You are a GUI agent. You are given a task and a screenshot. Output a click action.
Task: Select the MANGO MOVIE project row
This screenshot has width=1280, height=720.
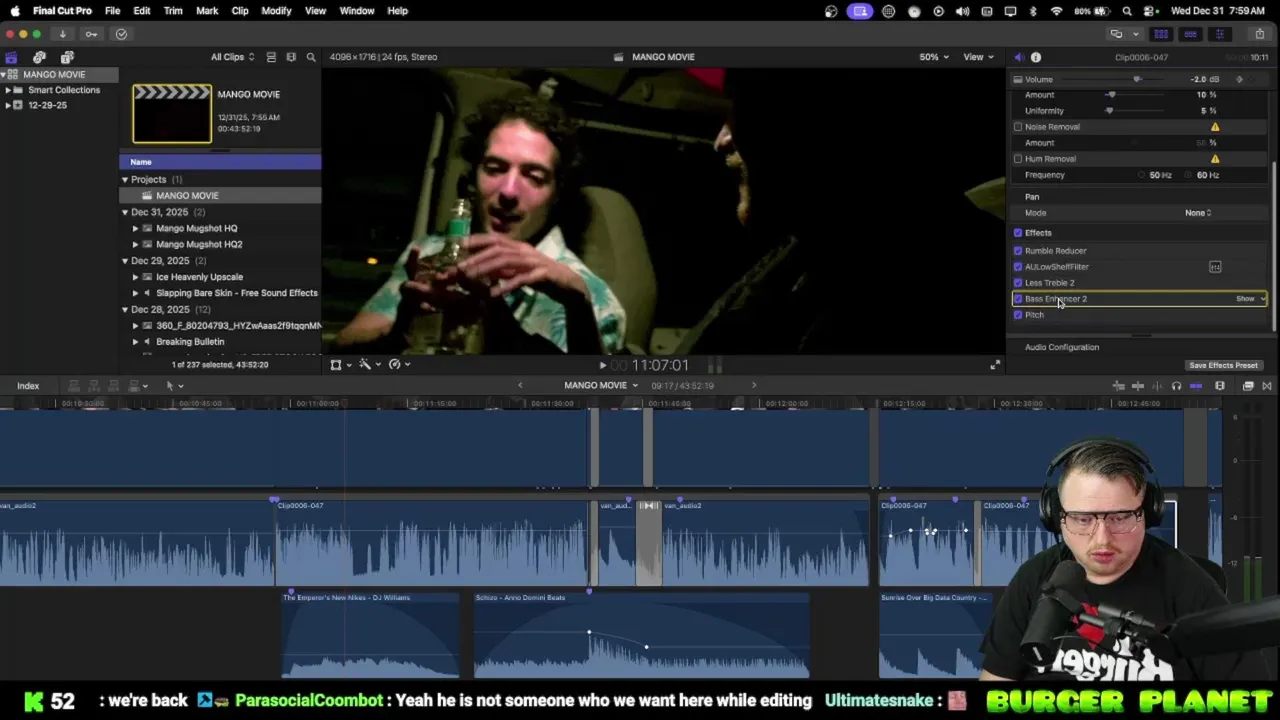(221, 196)
